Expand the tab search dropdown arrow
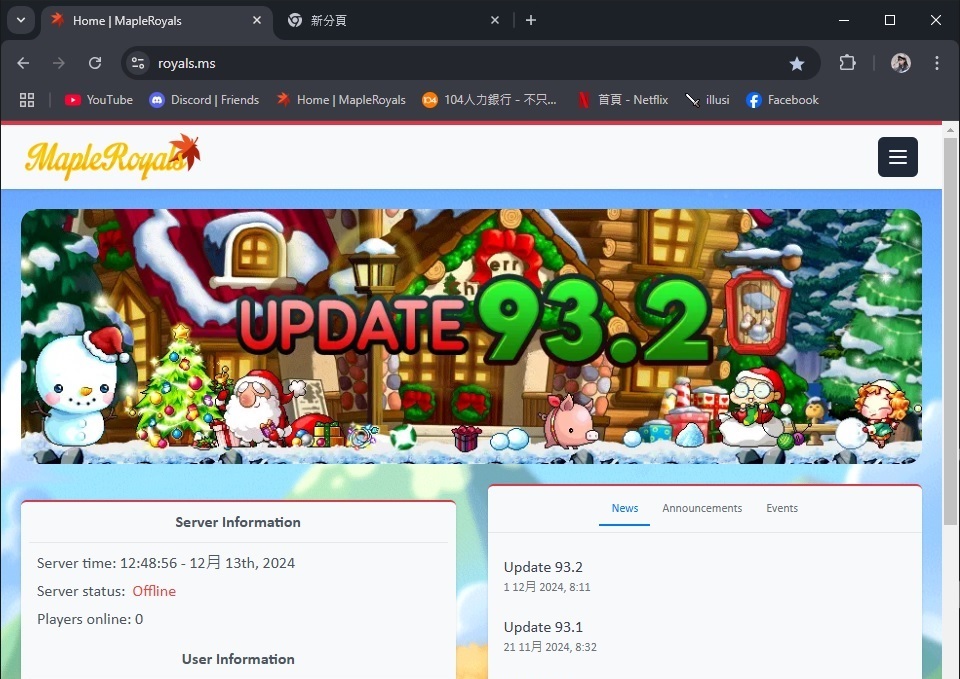 coord(20,20)
